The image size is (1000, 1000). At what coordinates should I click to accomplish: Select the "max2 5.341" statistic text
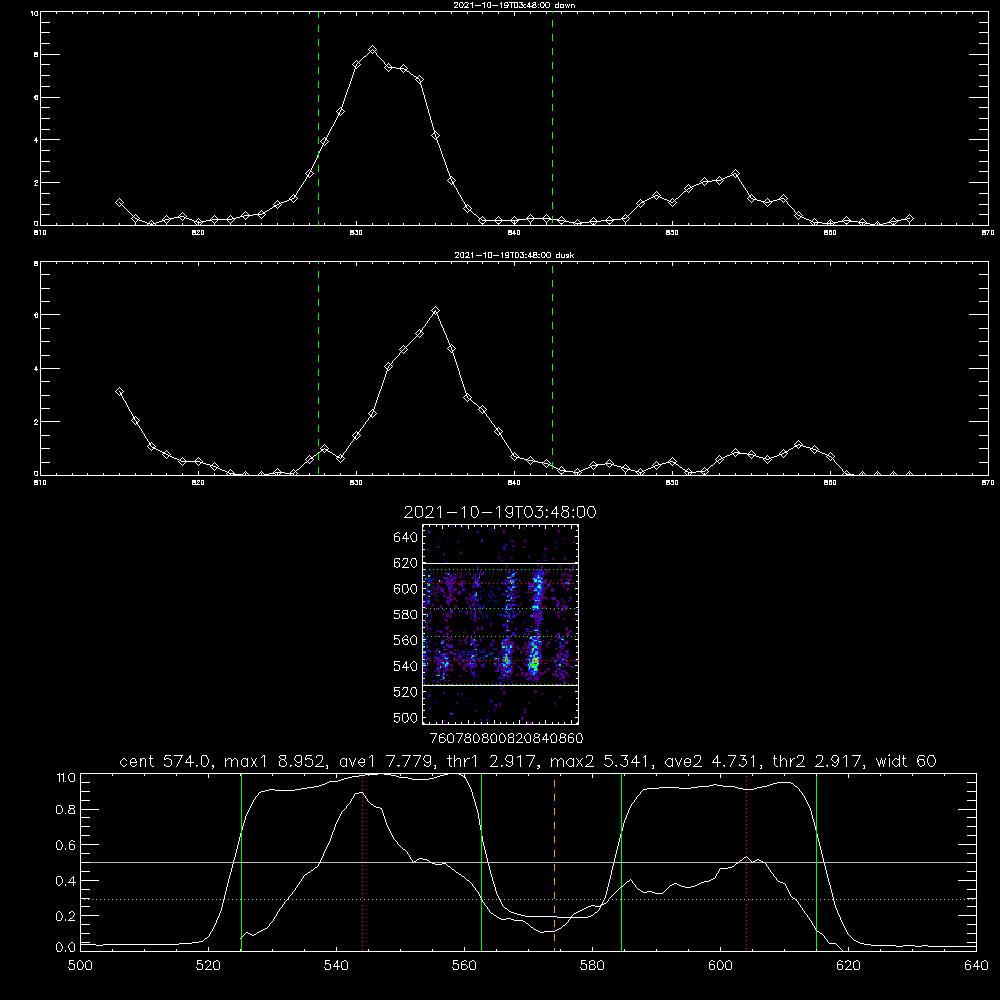[601, 761]
